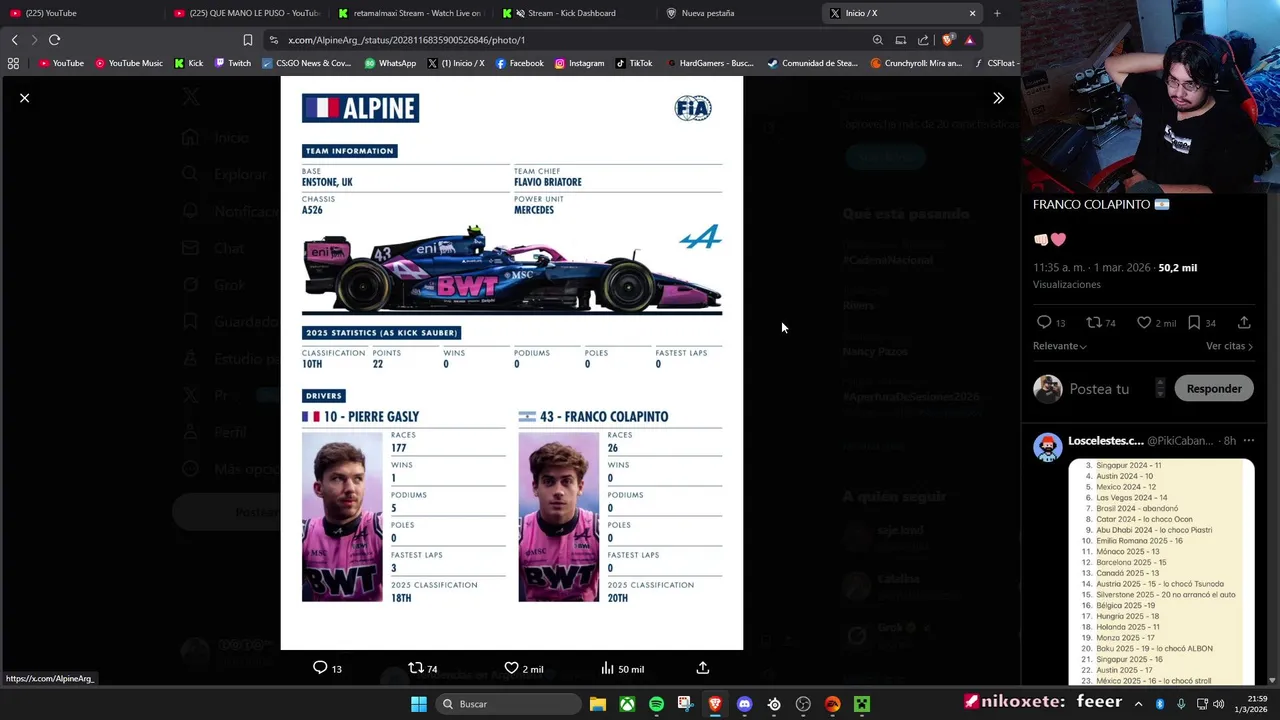Open OBS Studio from the taskbar
The height and width of the screenshot is (720, 1280).
point(803,704)
